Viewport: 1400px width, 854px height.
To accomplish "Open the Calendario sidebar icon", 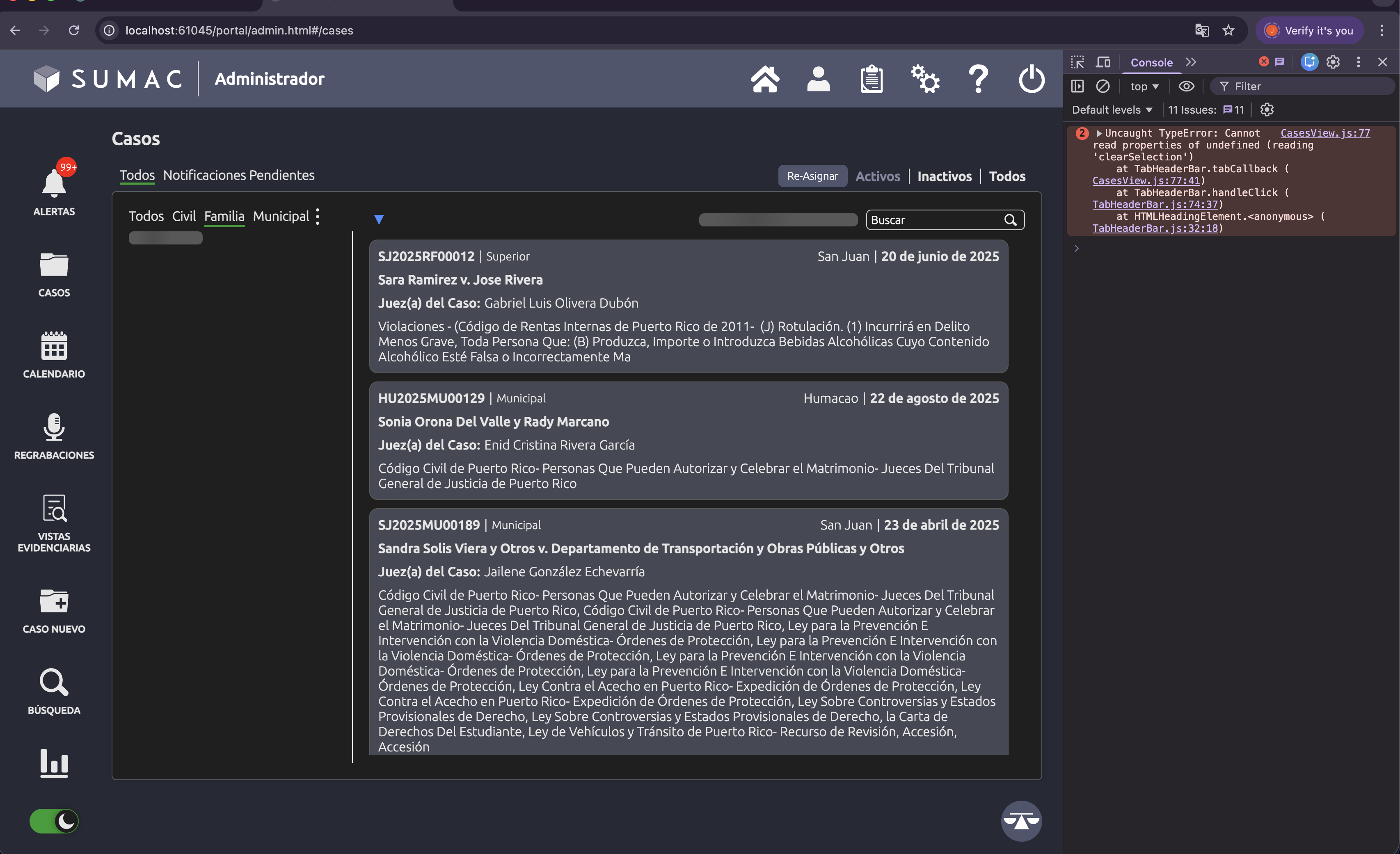I will pos(54,346).
